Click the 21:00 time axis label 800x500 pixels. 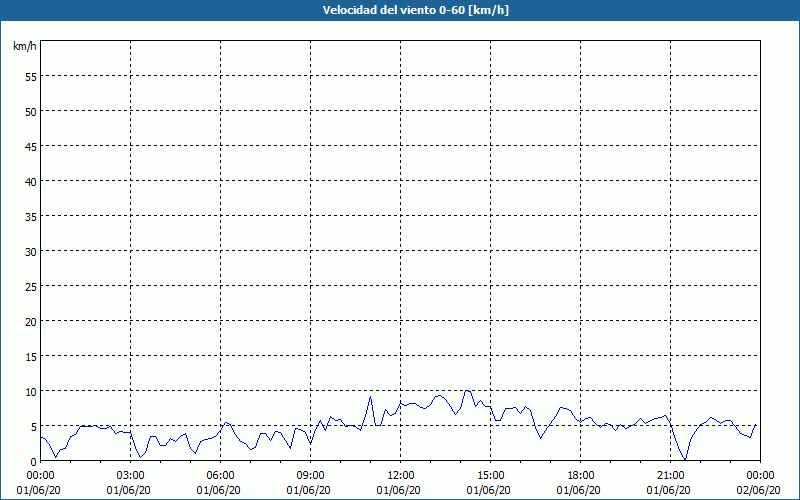[670, 476]
